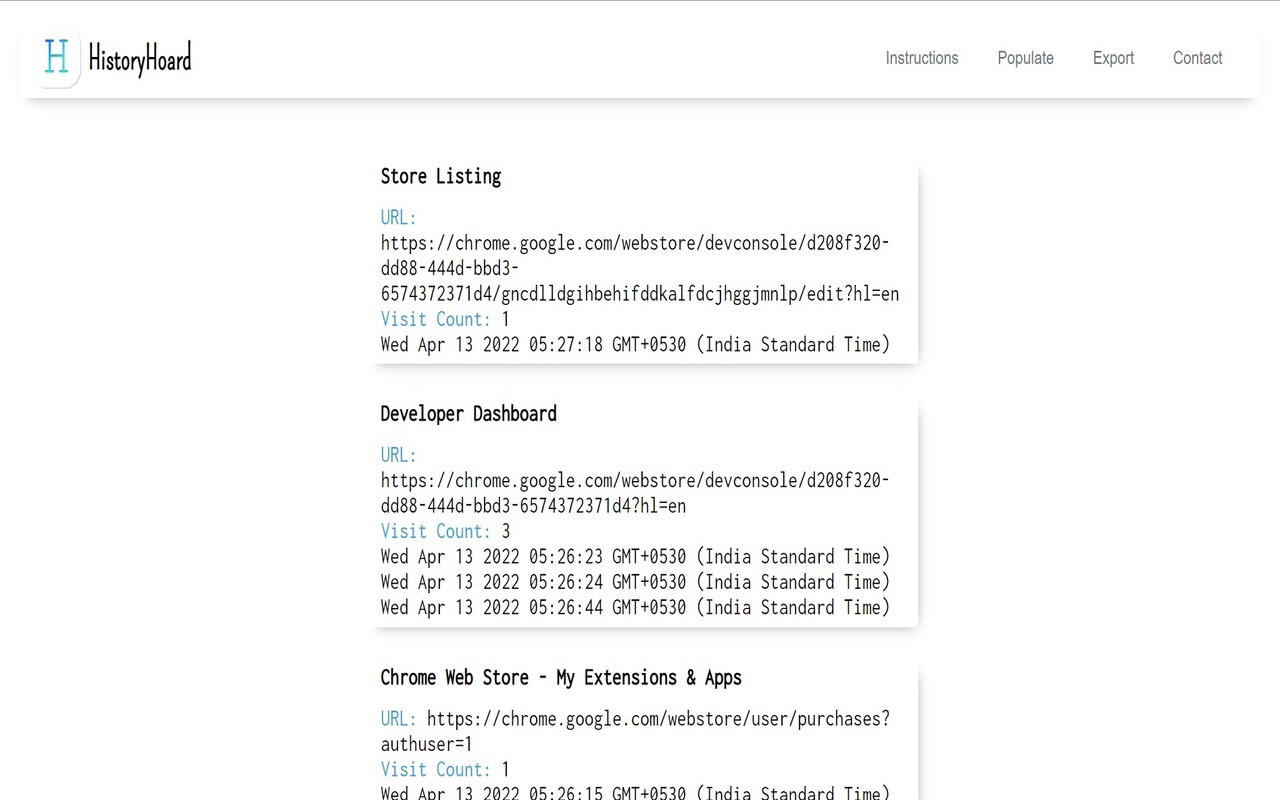Click the Chrome Web Store Visit Count label
The width and height of the screenshot is (1280, 800).
[435, 769]
